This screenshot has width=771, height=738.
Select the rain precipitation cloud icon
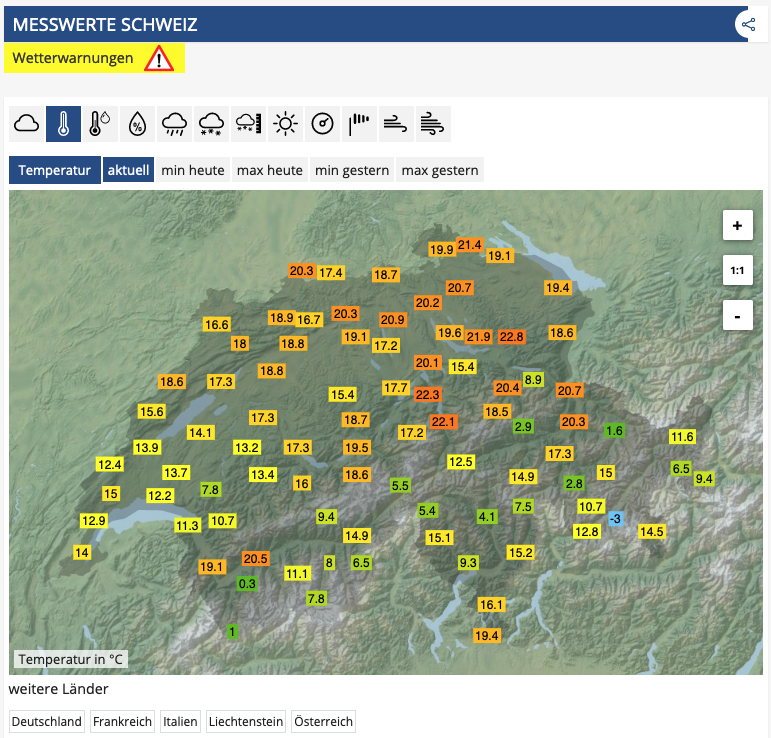click(175, 124)
